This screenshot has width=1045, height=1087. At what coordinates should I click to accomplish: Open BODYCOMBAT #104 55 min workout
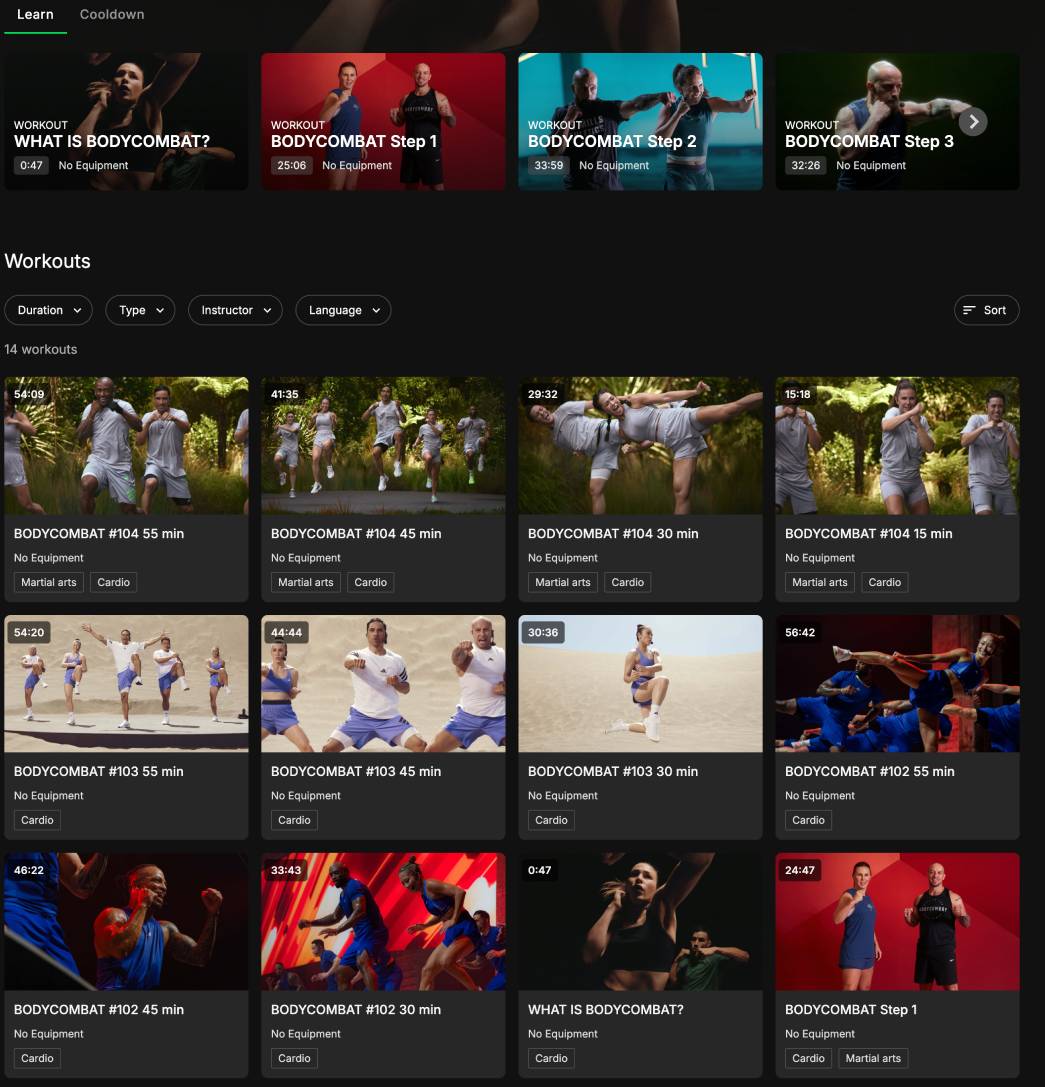126,446
